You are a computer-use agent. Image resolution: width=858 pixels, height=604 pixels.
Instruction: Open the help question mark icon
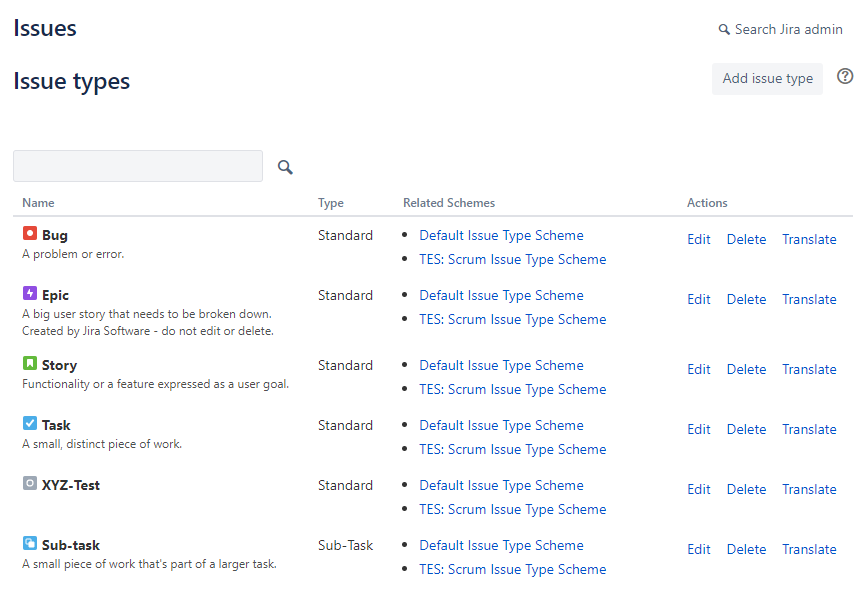pos(845,76)
